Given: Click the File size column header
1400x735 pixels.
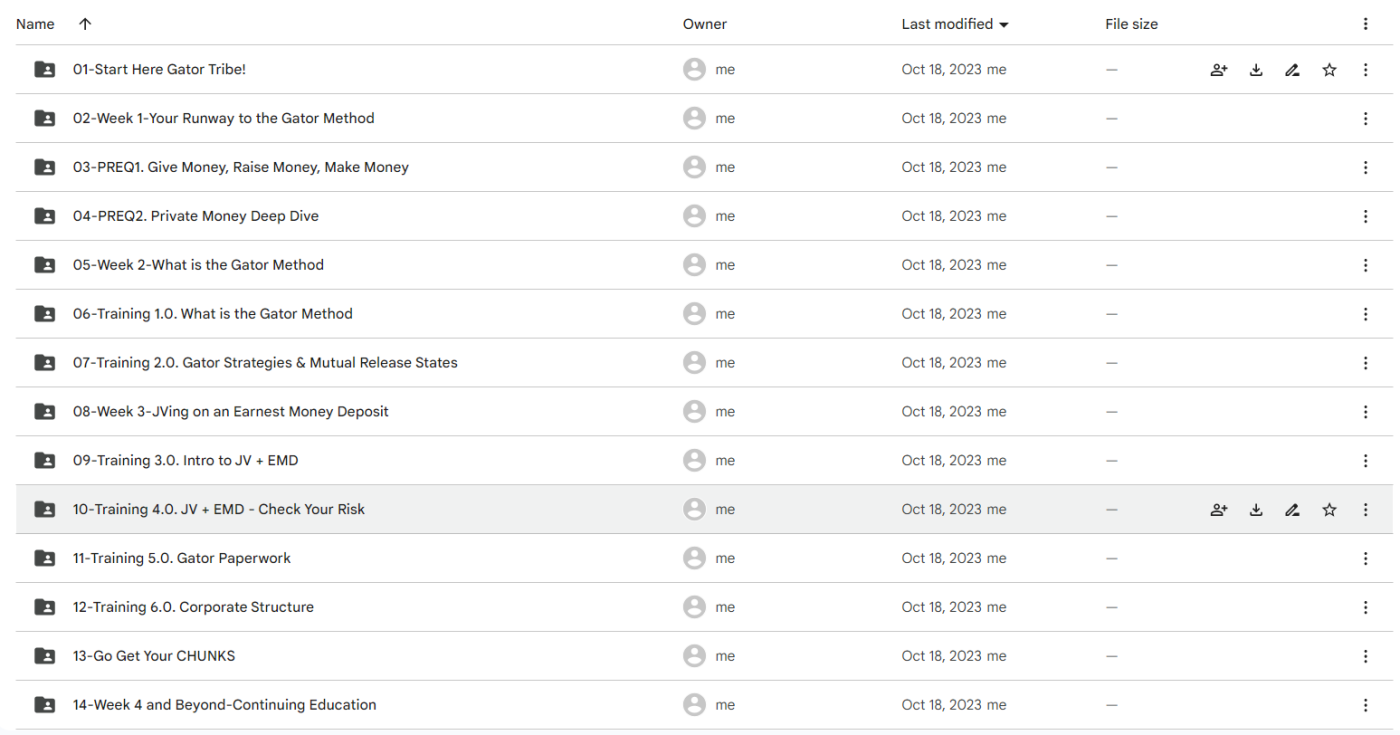Looking at the screenshot, I should pos(1131,24).
